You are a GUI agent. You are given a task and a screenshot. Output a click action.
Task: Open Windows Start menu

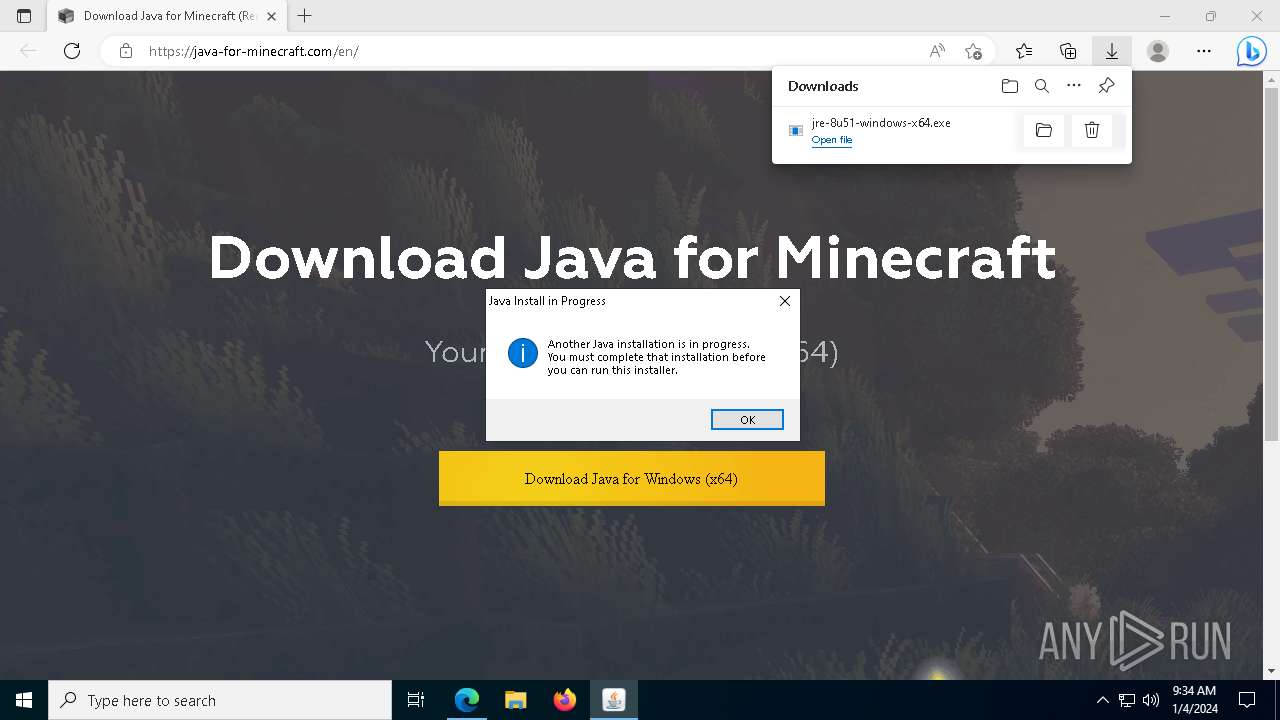[x=24, y=700]
